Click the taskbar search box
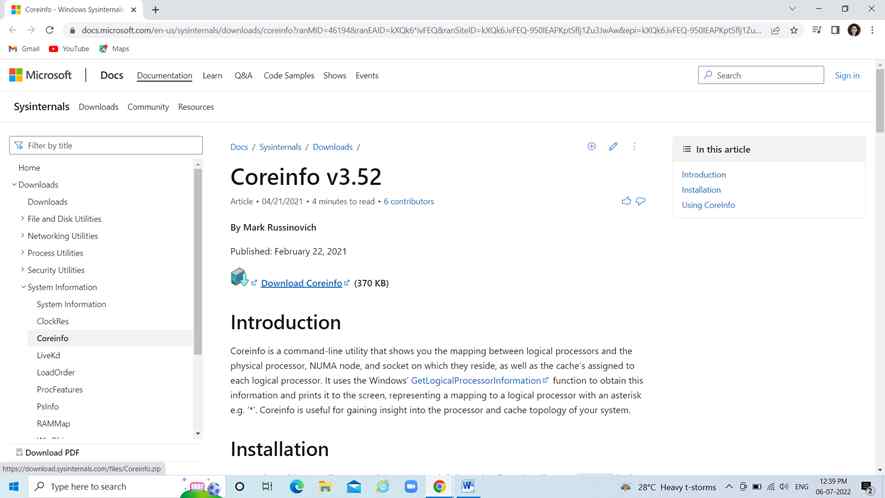Viewport: 885px width, 498px height. 125,486
